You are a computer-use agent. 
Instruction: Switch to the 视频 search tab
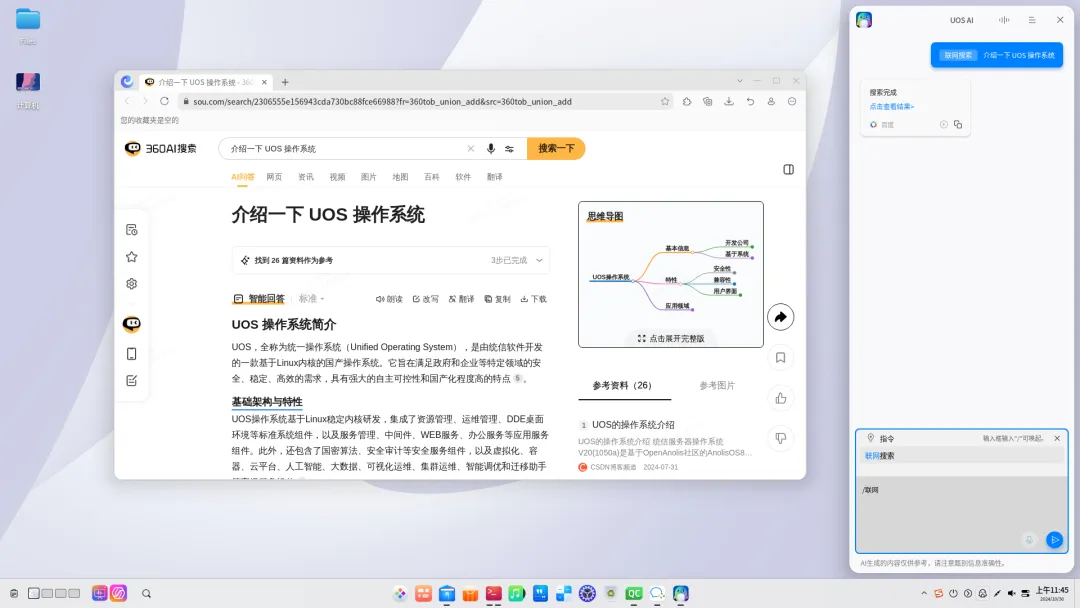coord(337,176)
